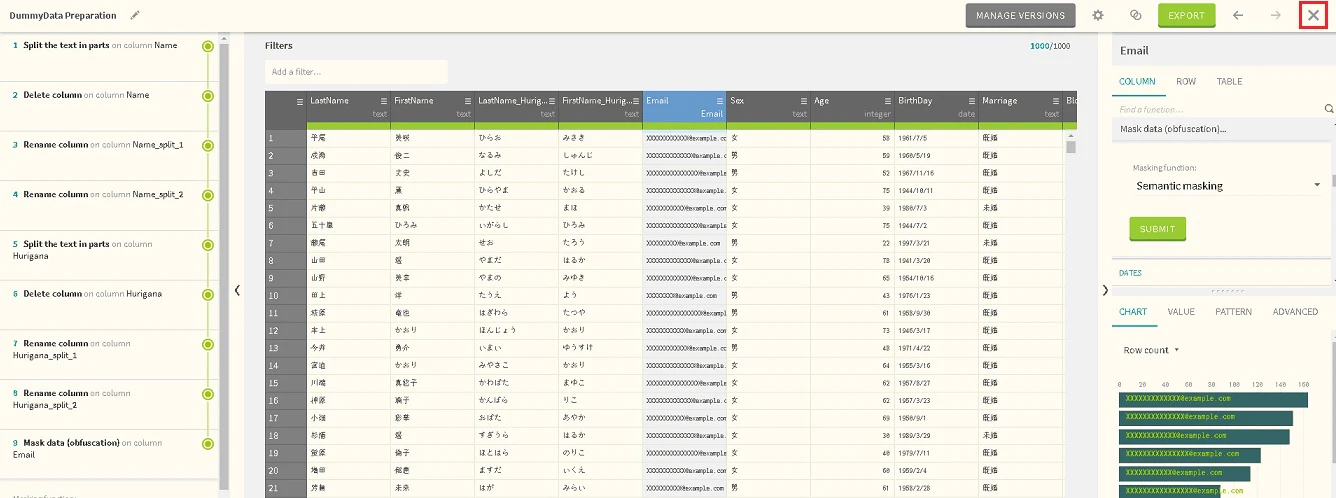Viewport: 1336px width, 498px height.
Task: Click the undo left arrow
Action: point(1238,15)
